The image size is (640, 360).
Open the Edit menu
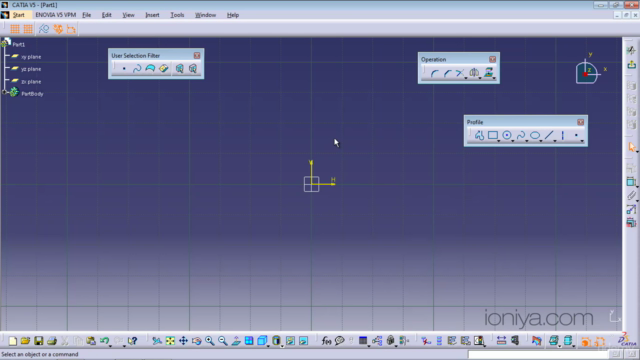107,15
